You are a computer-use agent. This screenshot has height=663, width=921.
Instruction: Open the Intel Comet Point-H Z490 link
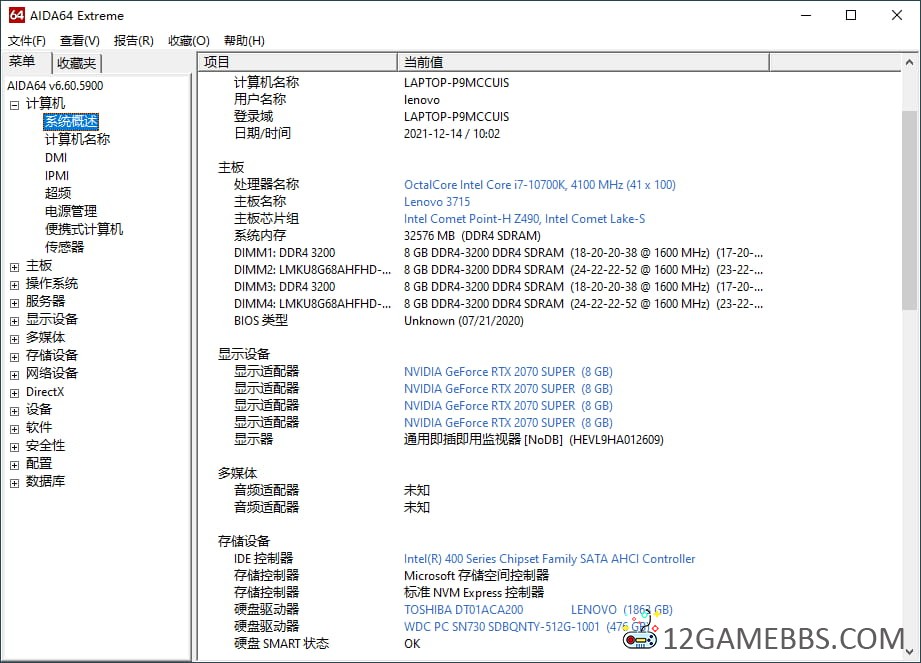[x=525, y=218]
